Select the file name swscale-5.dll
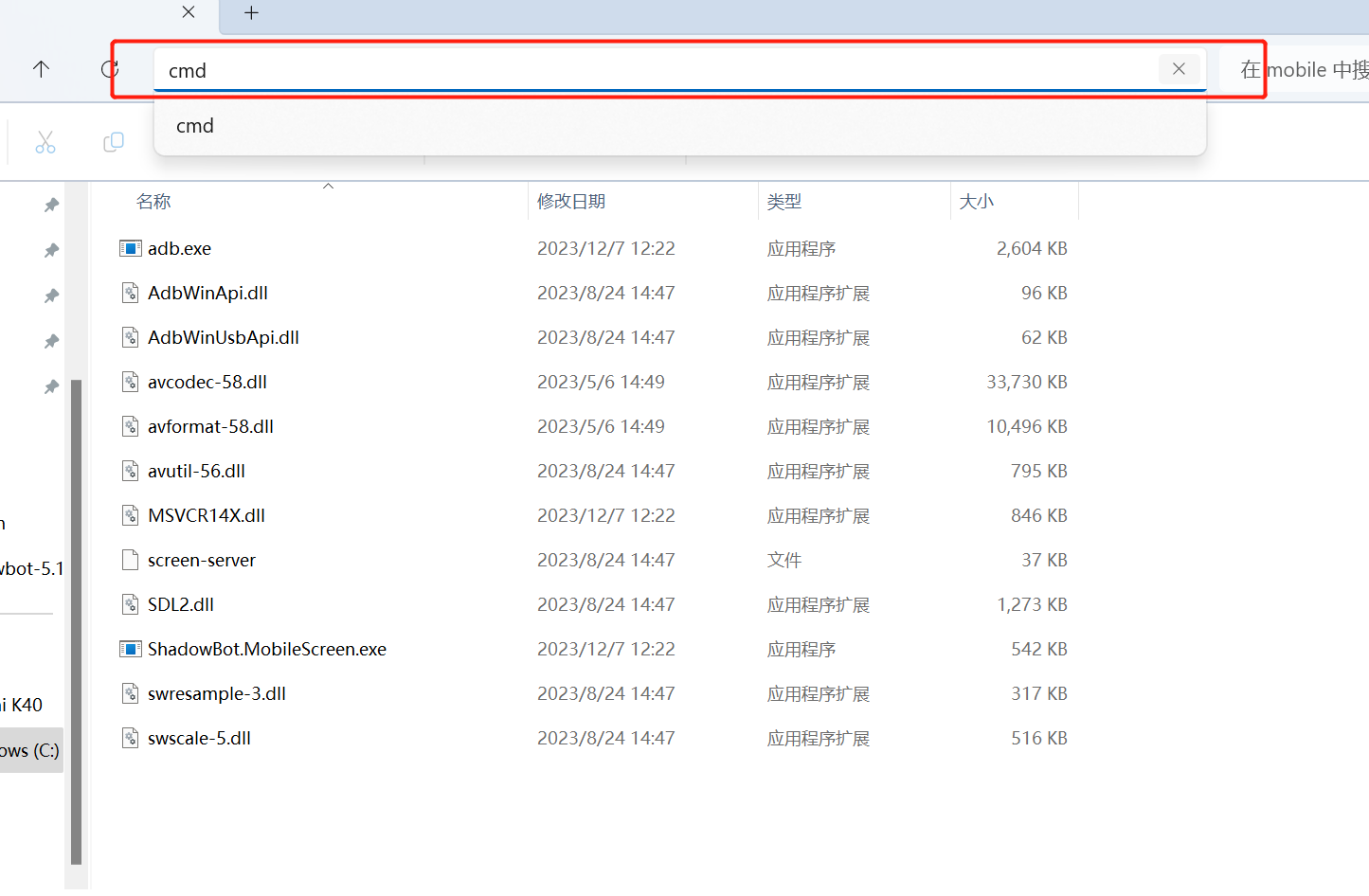Screen dimensions: 1369x896 199,739
